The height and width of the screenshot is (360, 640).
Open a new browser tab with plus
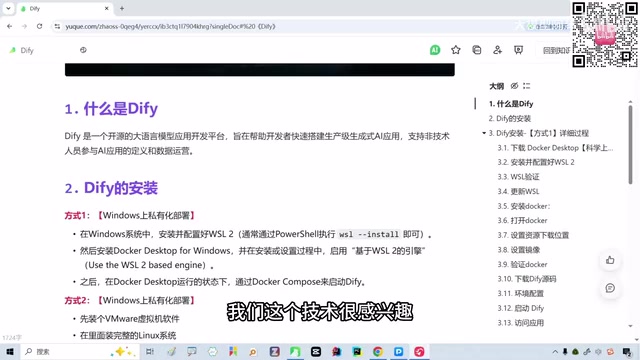(x=122, y=8)
